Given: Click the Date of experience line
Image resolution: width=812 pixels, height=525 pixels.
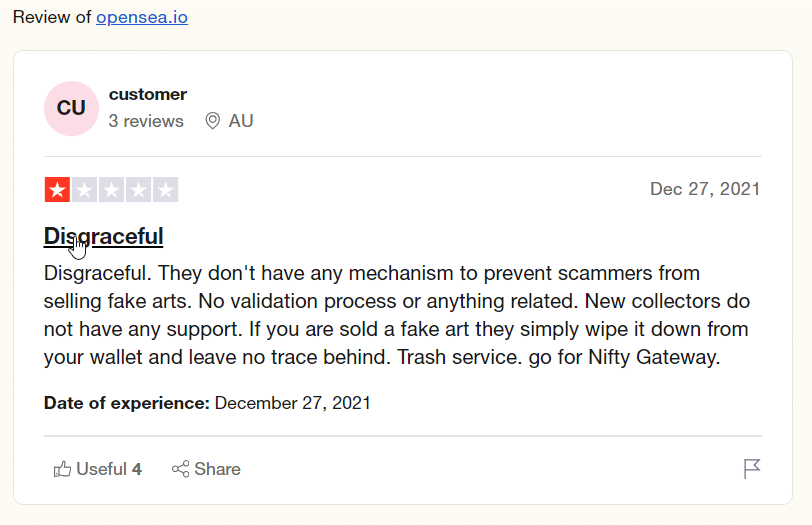Looking at the screenshot, I should [207, 403].
